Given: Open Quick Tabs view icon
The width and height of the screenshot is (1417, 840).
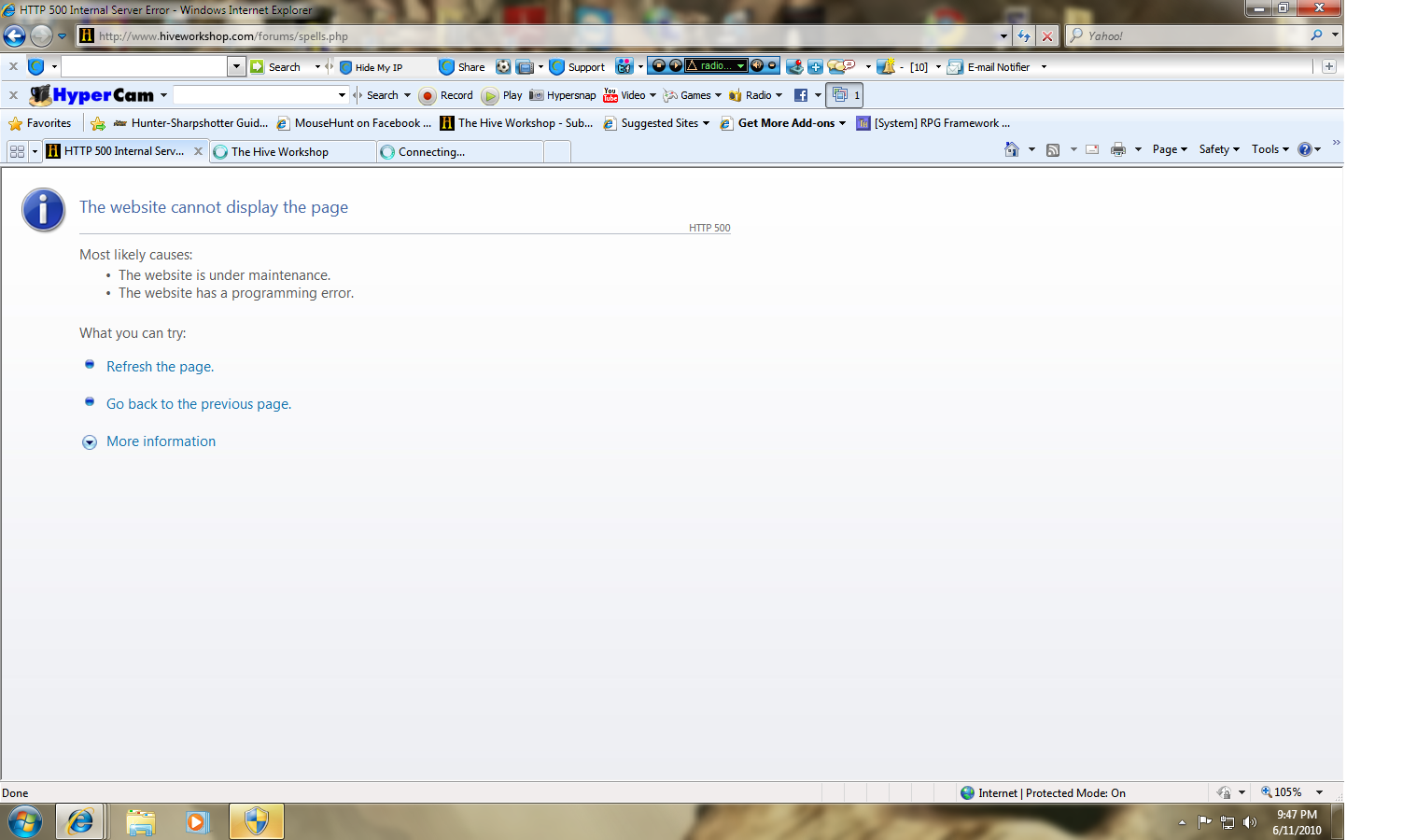Looking at the screenshot, I should (x=17, y=151).
